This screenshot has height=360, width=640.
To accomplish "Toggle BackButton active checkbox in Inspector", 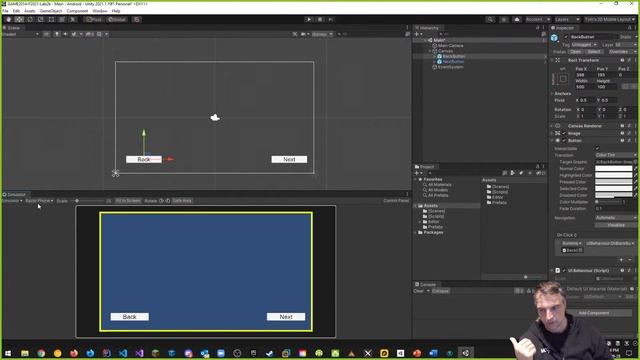I will tap(566, 37).
